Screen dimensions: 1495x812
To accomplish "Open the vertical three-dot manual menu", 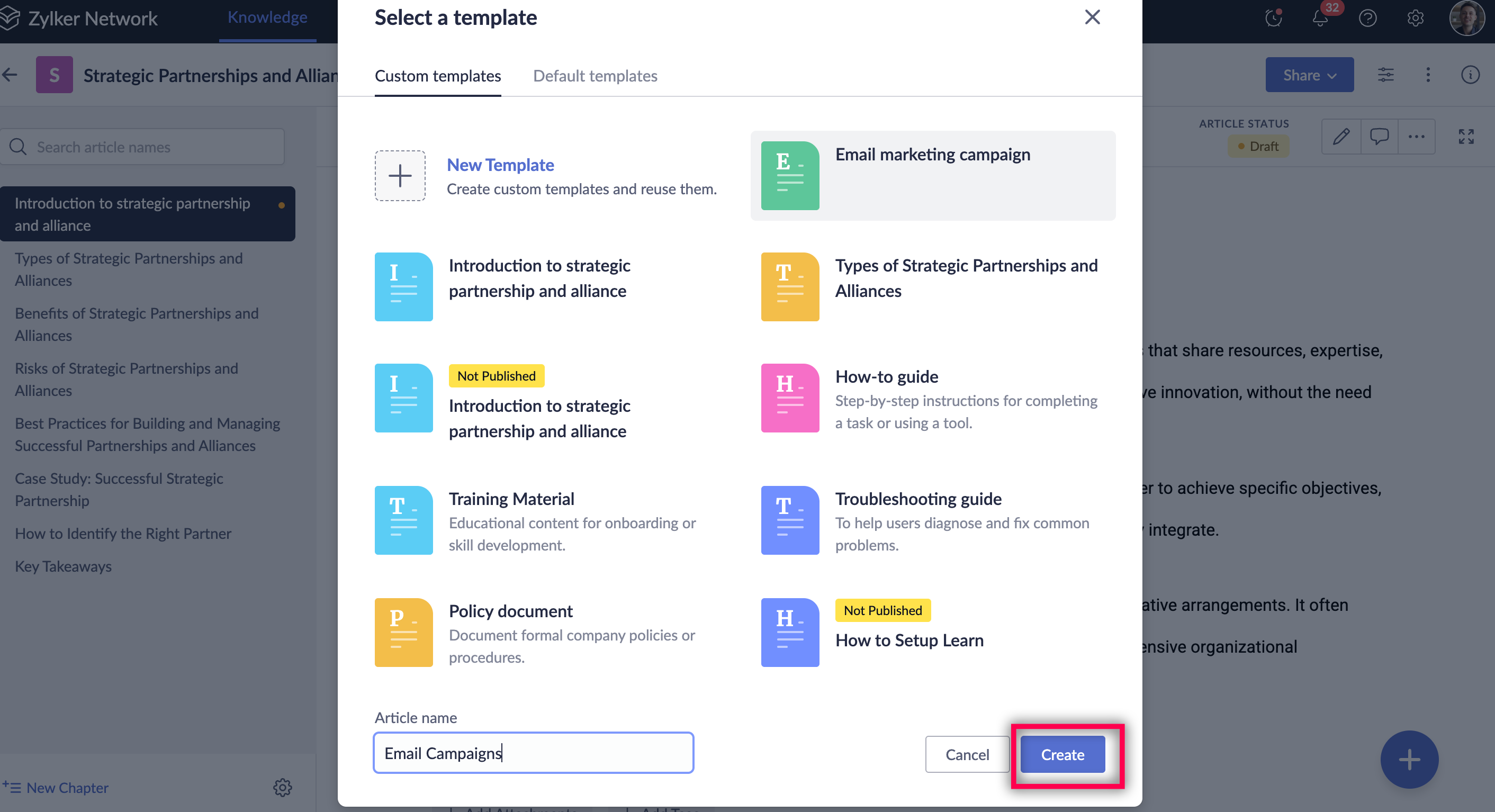I will [x=1428, y=75].
